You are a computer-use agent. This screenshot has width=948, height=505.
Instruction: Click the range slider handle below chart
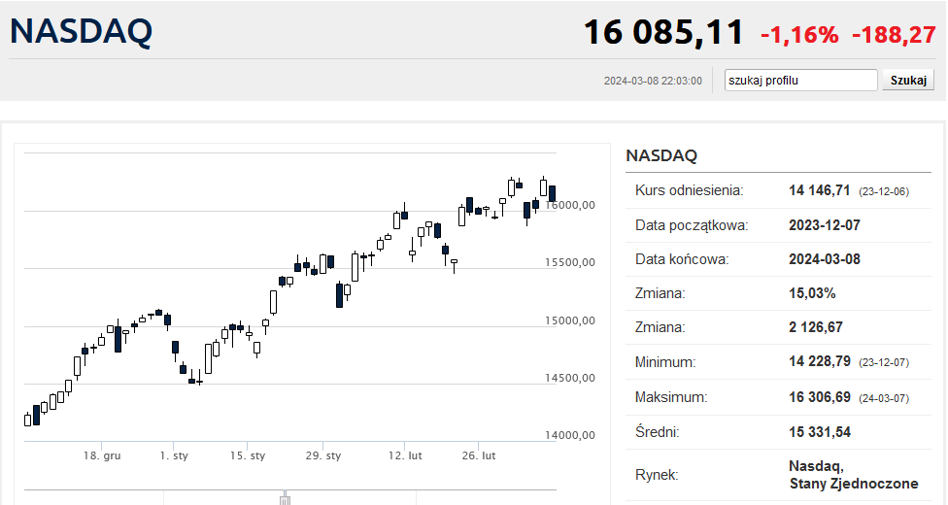click(x=285, y=499)
